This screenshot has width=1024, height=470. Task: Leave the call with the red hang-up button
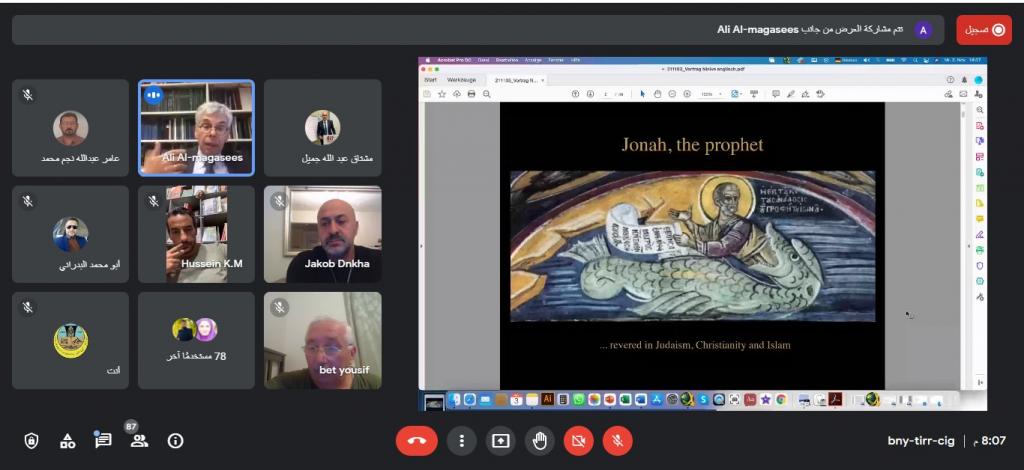click(x=416, y=440)
